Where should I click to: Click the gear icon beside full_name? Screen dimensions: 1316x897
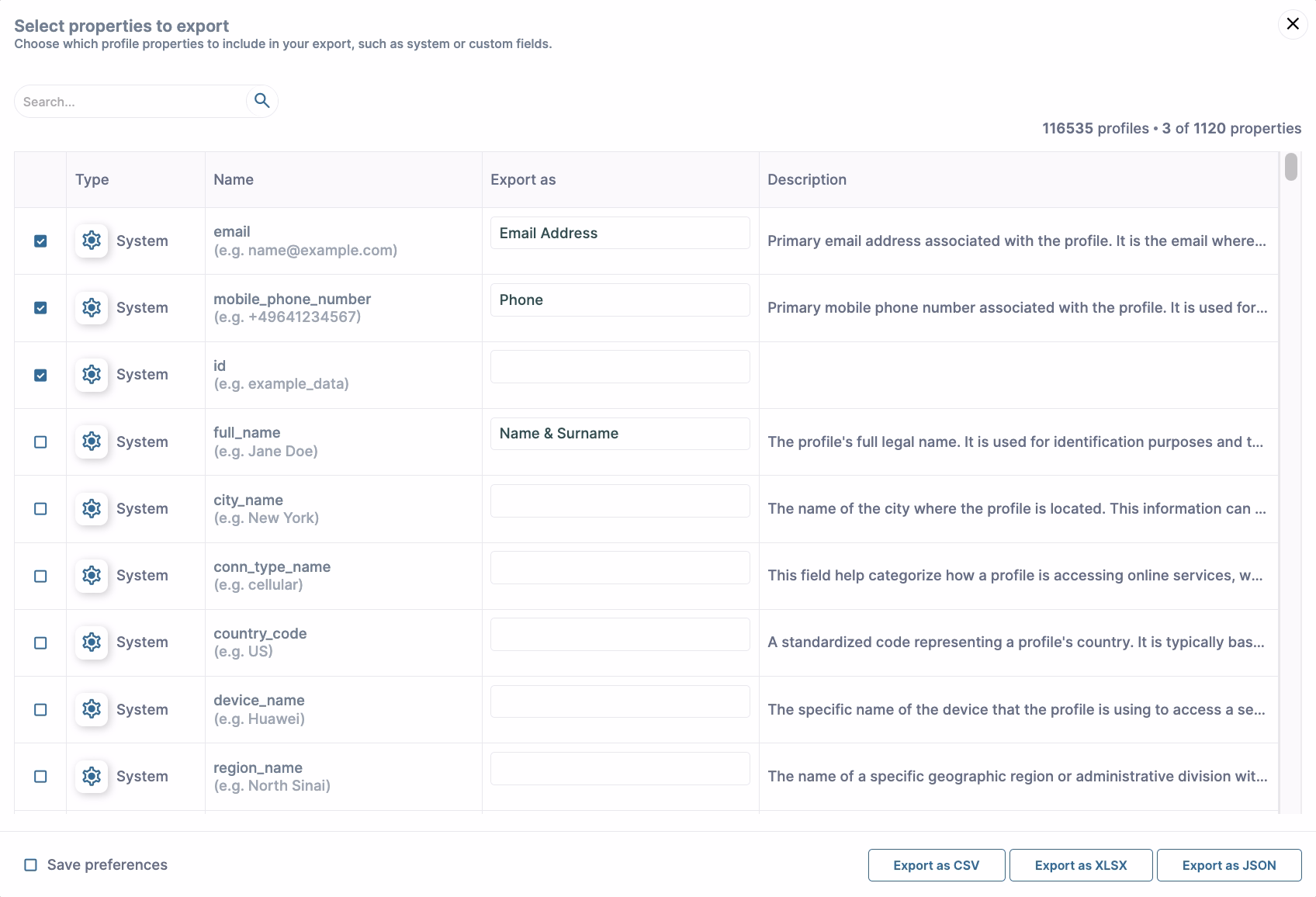click(91, 442)
